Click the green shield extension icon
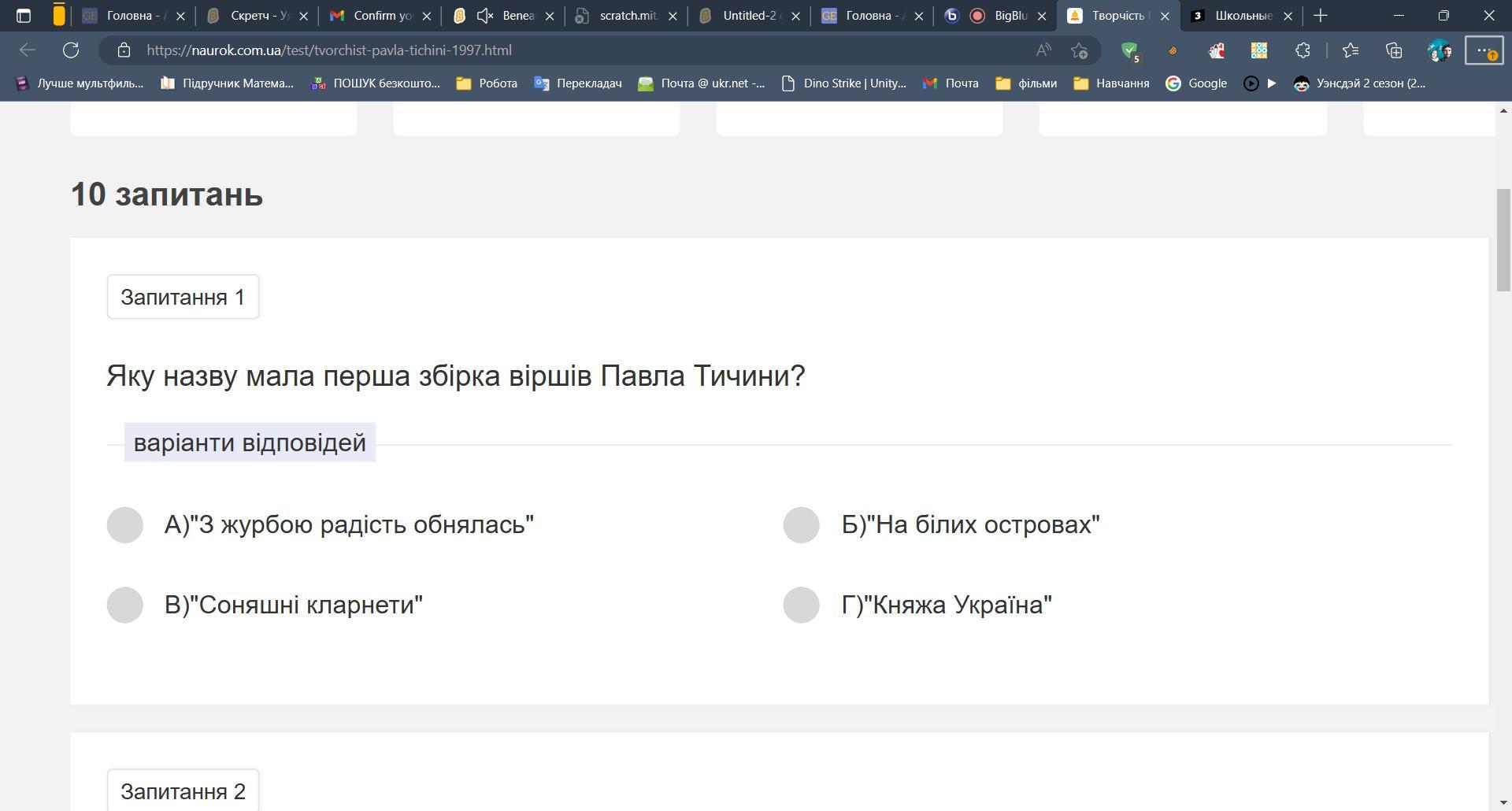This screenshot has width=1512, height=811. point(1130,50)
